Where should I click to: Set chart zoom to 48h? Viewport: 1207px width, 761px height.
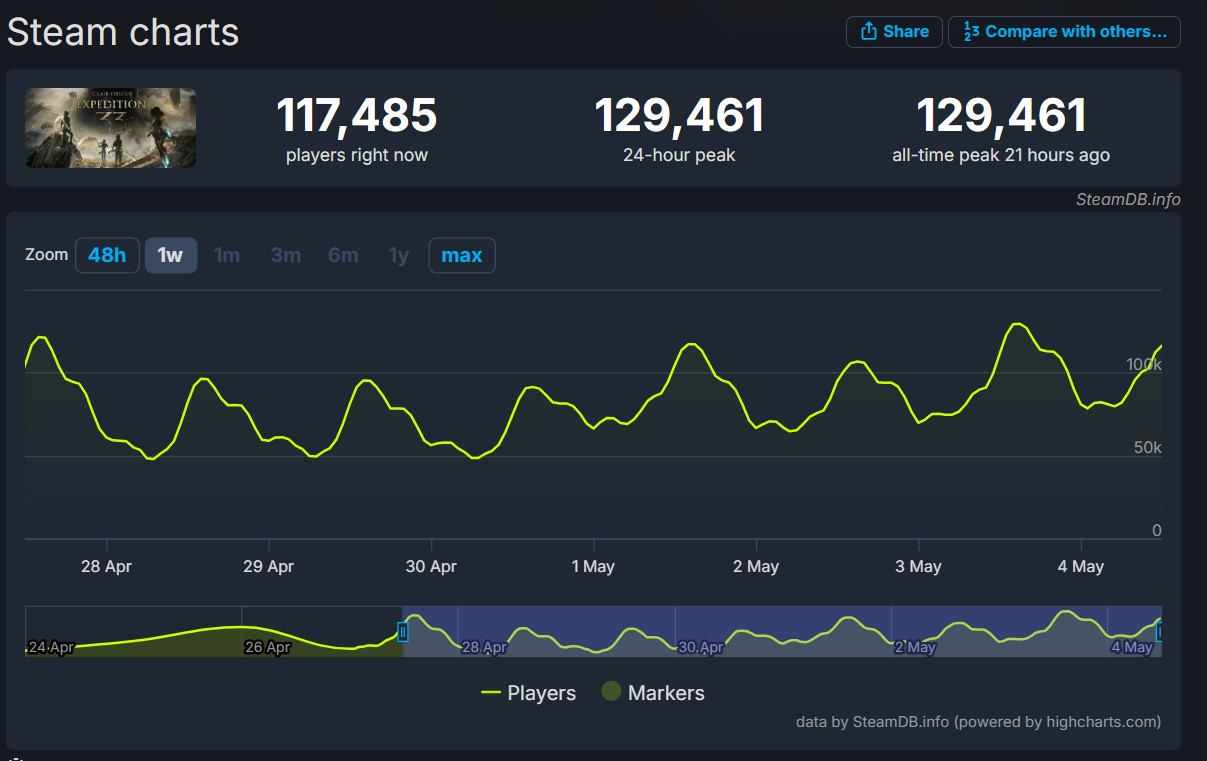pyautogui.click(x=107, y=255)
